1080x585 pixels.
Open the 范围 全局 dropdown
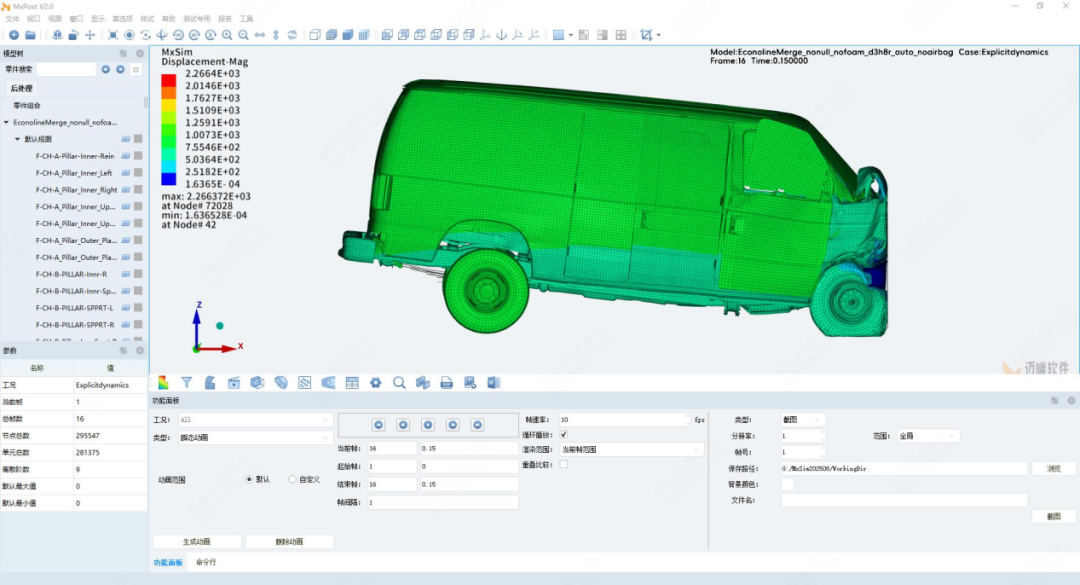point(928,436)
